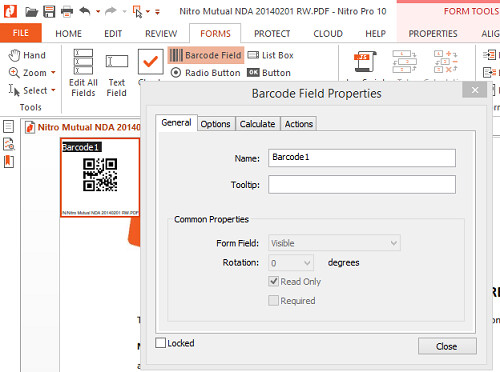Open the Form Field visibility dropdown
Image resolution: width=500 pixels, height=372 pixels.
[334, 243]
